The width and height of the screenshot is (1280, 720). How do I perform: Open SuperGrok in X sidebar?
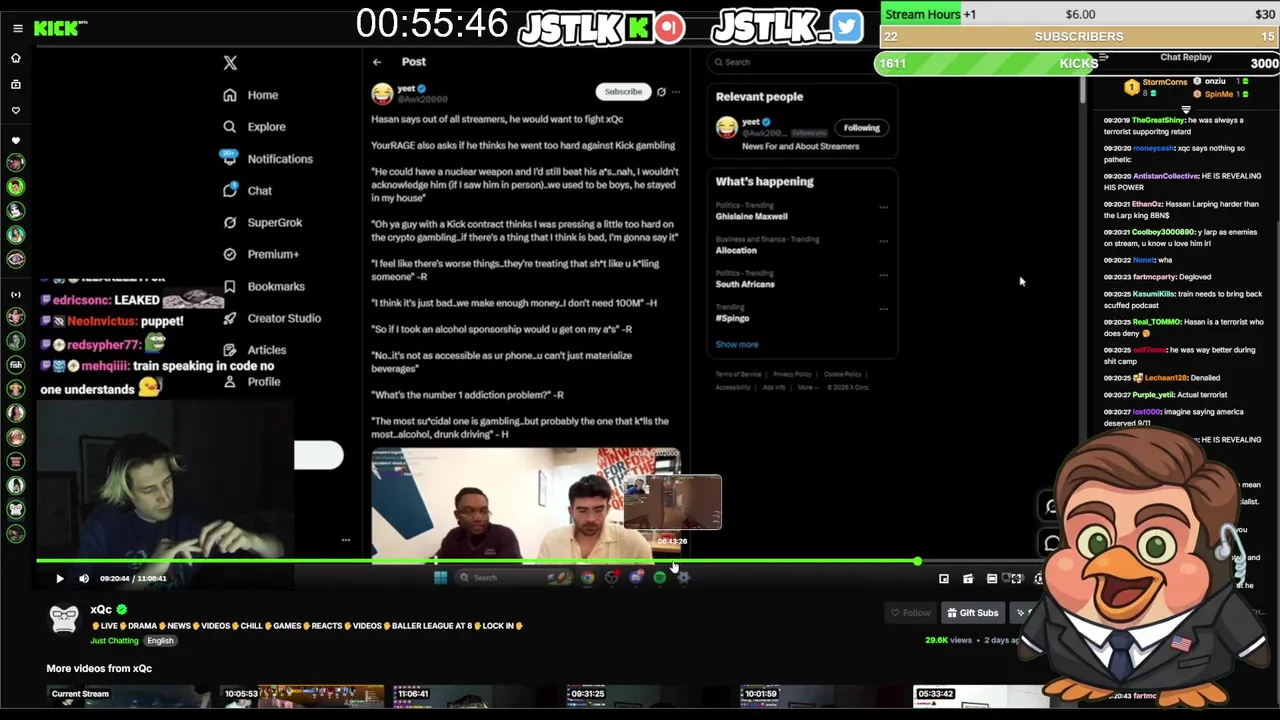(263, 222)
